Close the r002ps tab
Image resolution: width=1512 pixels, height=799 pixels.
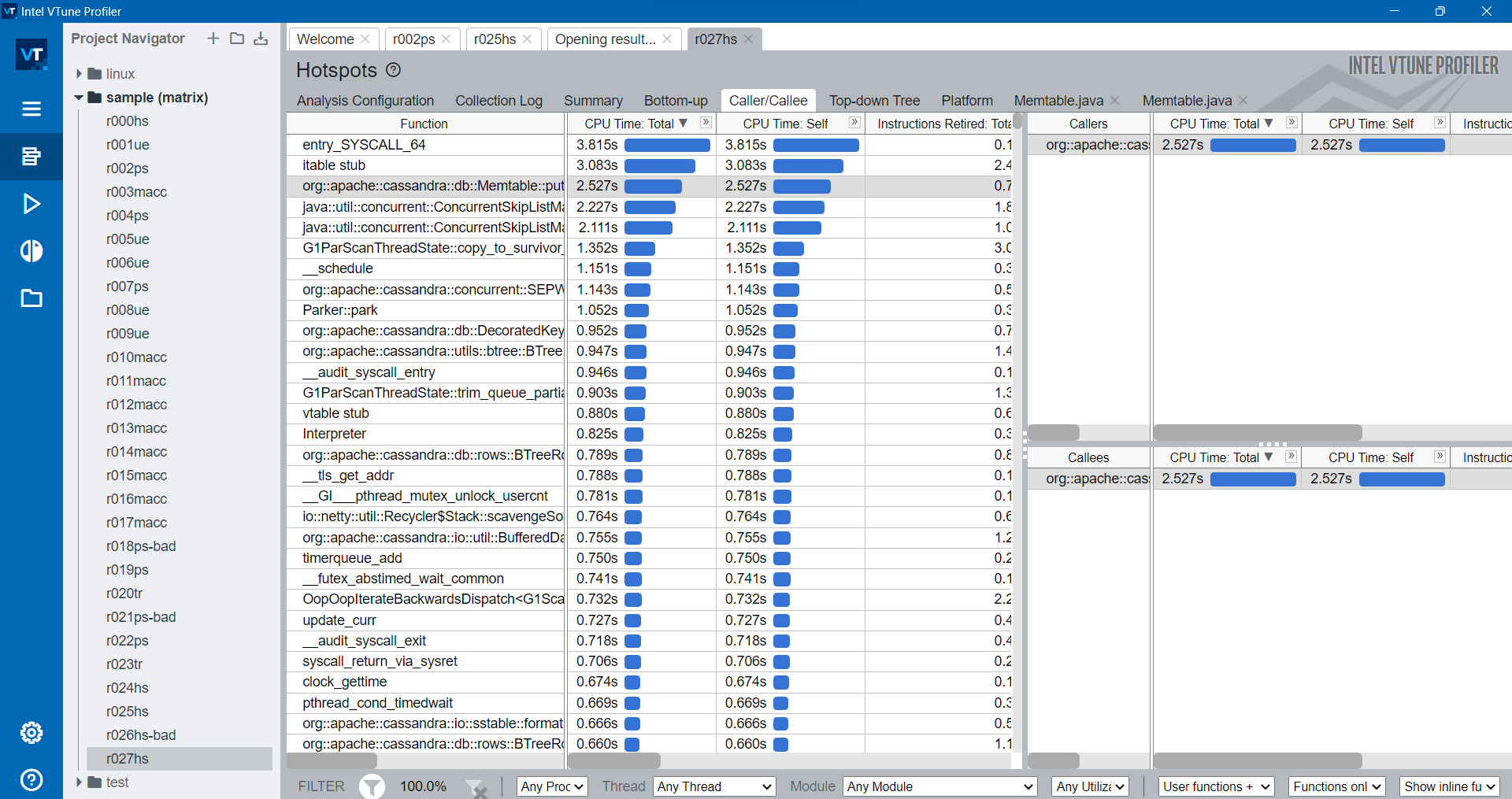pyautogui.click(x=447, y=39)
